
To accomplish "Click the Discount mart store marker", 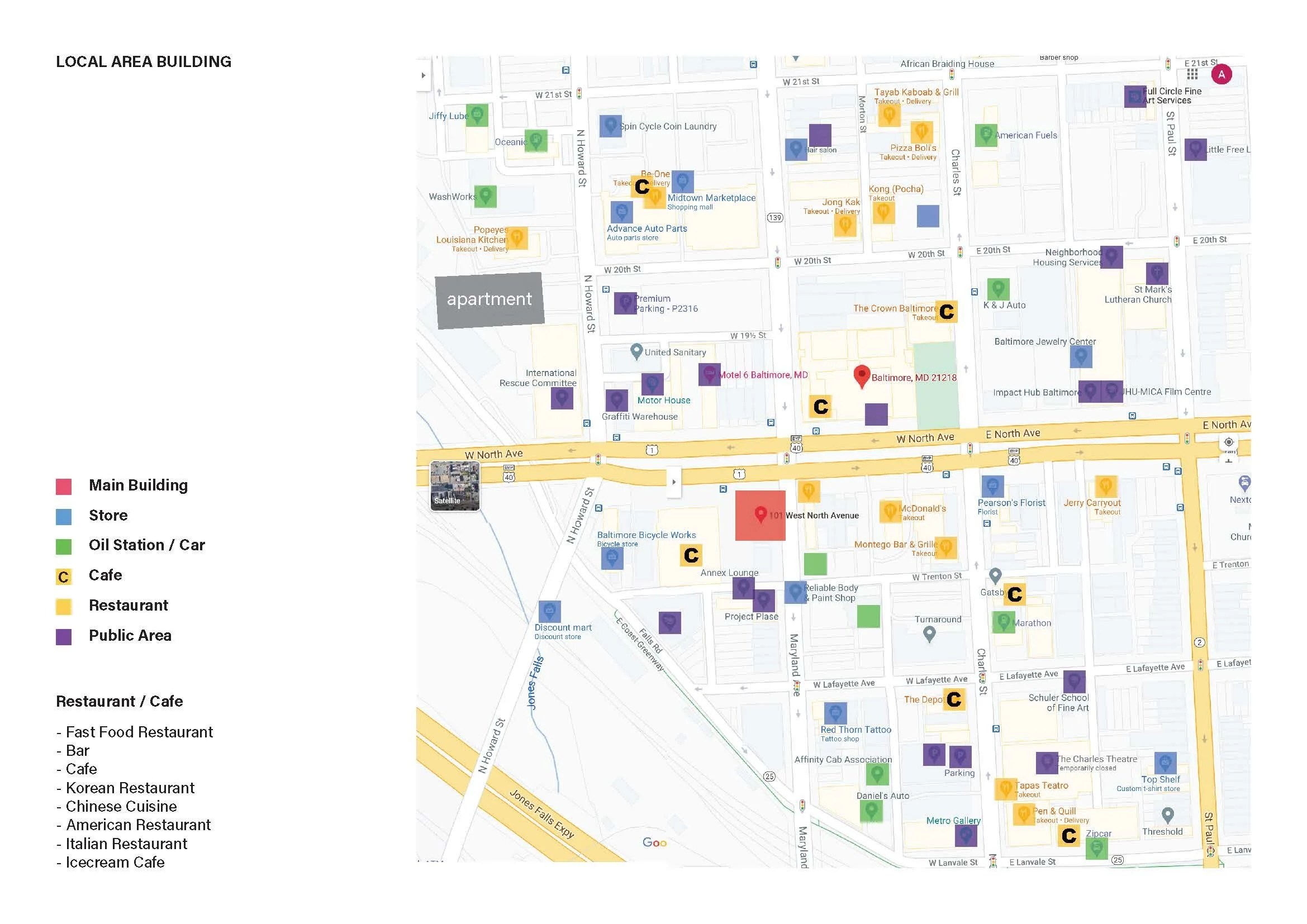I will click(x=549, y=612).
